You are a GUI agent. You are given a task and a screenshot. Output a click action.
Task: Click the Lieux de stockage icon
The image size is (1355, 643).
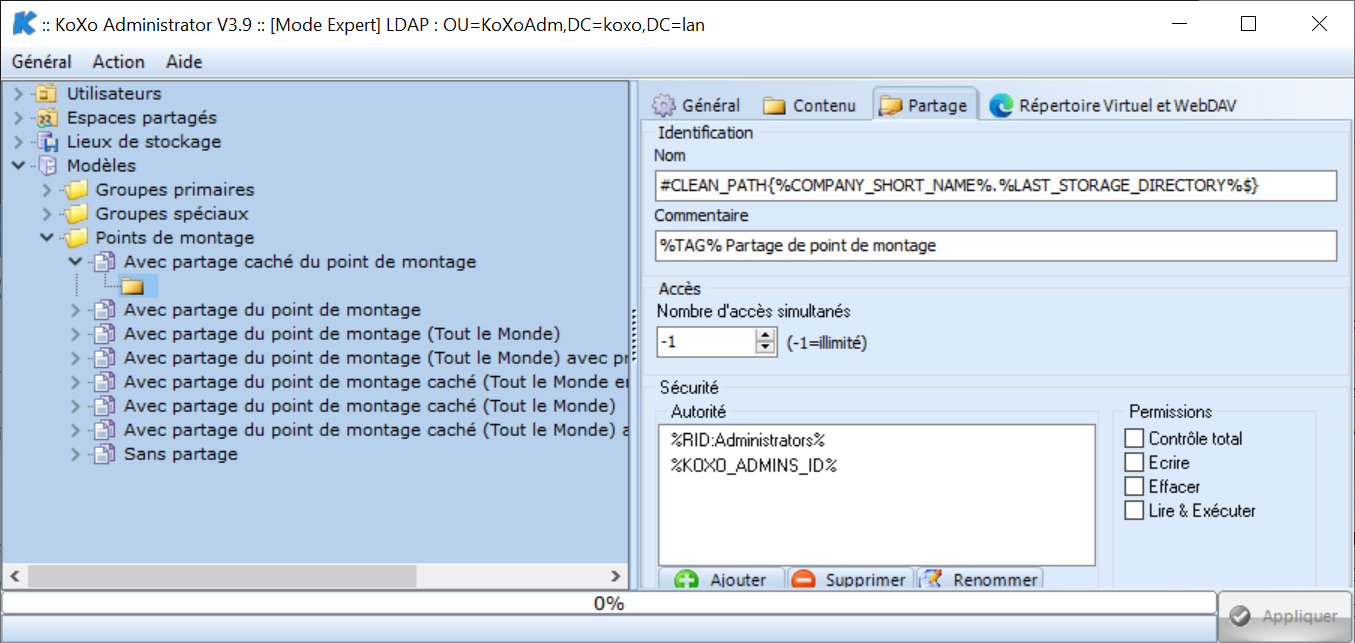click(47, 142)
